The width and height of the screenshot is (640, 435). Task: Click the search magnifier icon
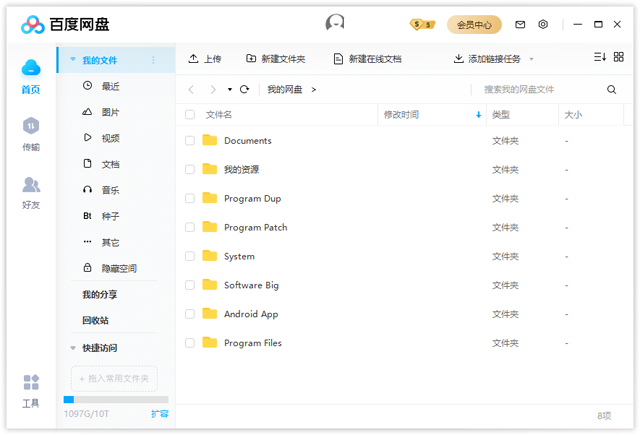tap(612, 89)
